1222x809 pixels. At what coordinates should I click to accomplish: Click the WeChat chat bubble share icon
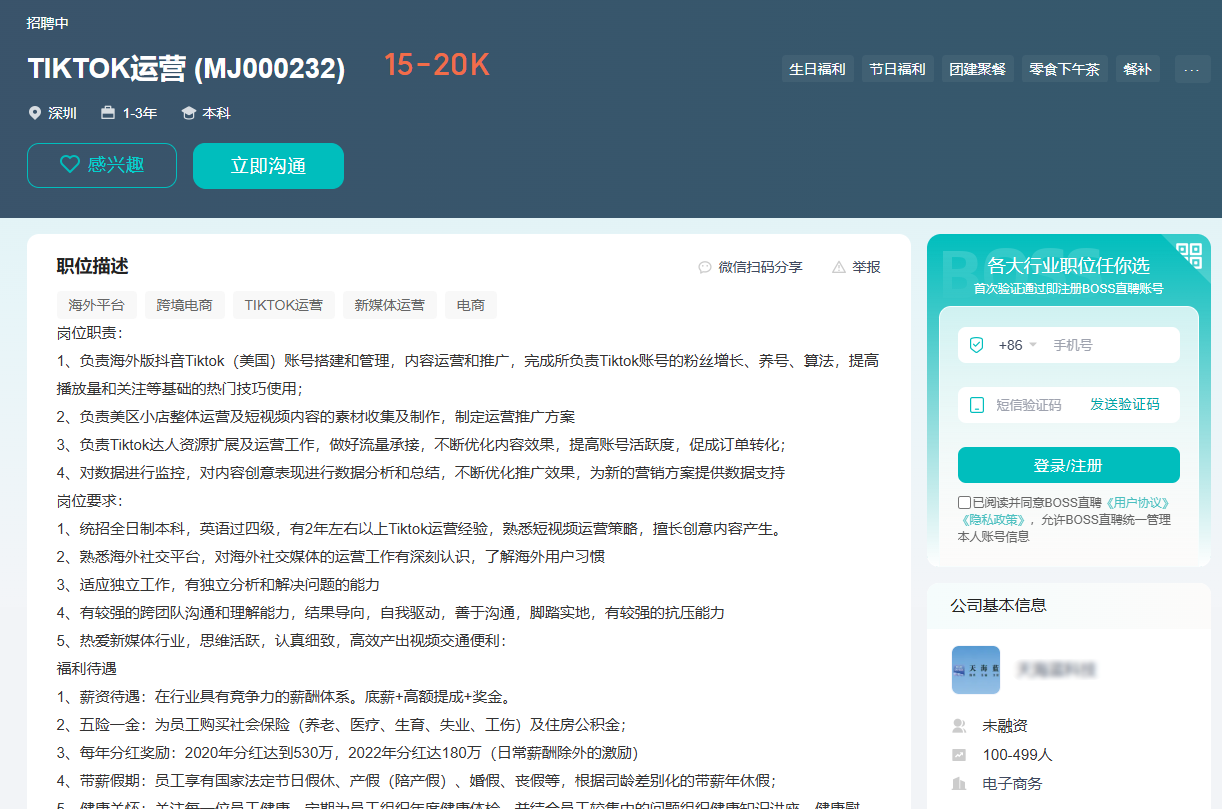tap(705, 267)
